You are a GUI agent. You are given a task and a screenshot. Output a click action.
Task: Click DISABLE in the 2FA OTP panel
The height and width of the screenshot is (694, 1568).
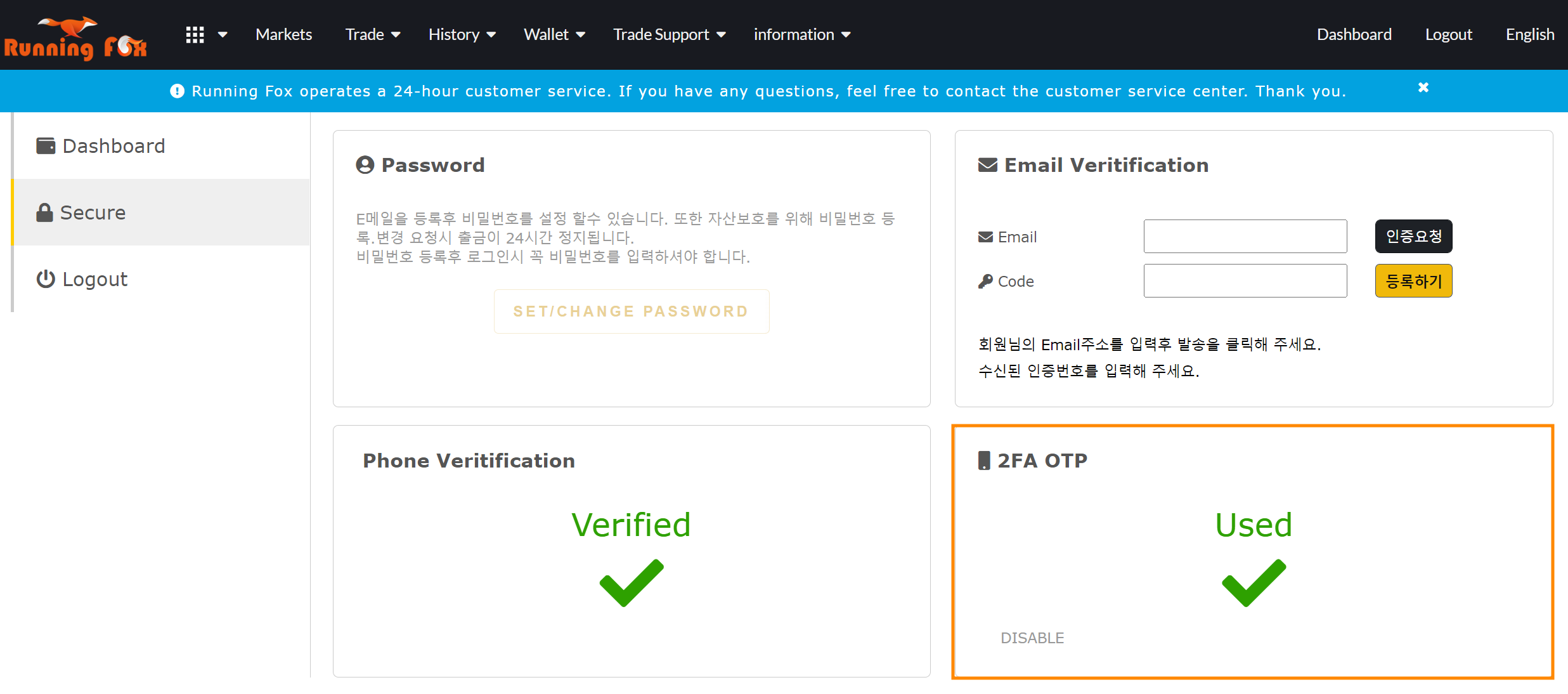(x=1032, y=638)
